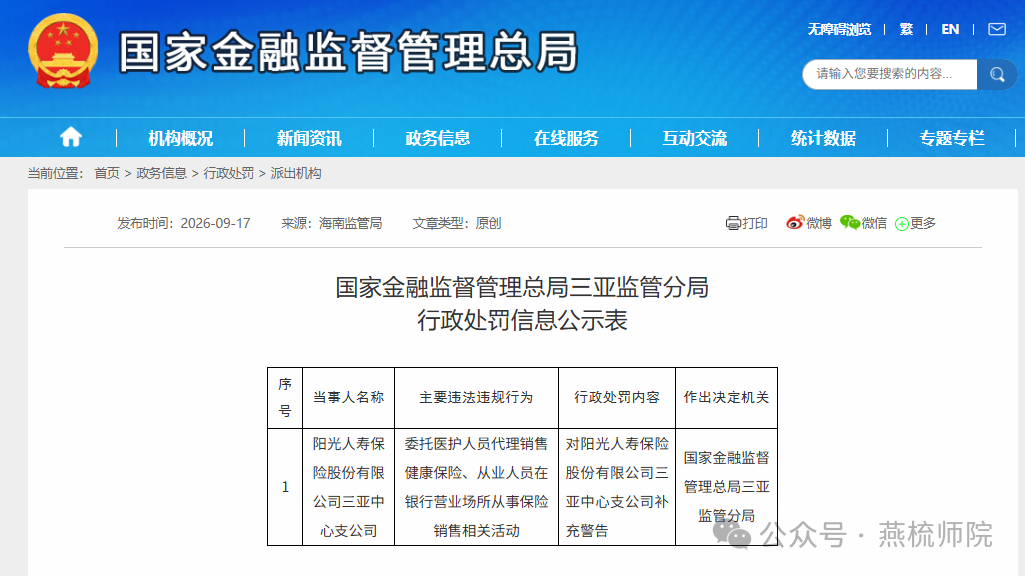Open 政务信息 menu
The image size is (1025, 576).
click(437, 138)
